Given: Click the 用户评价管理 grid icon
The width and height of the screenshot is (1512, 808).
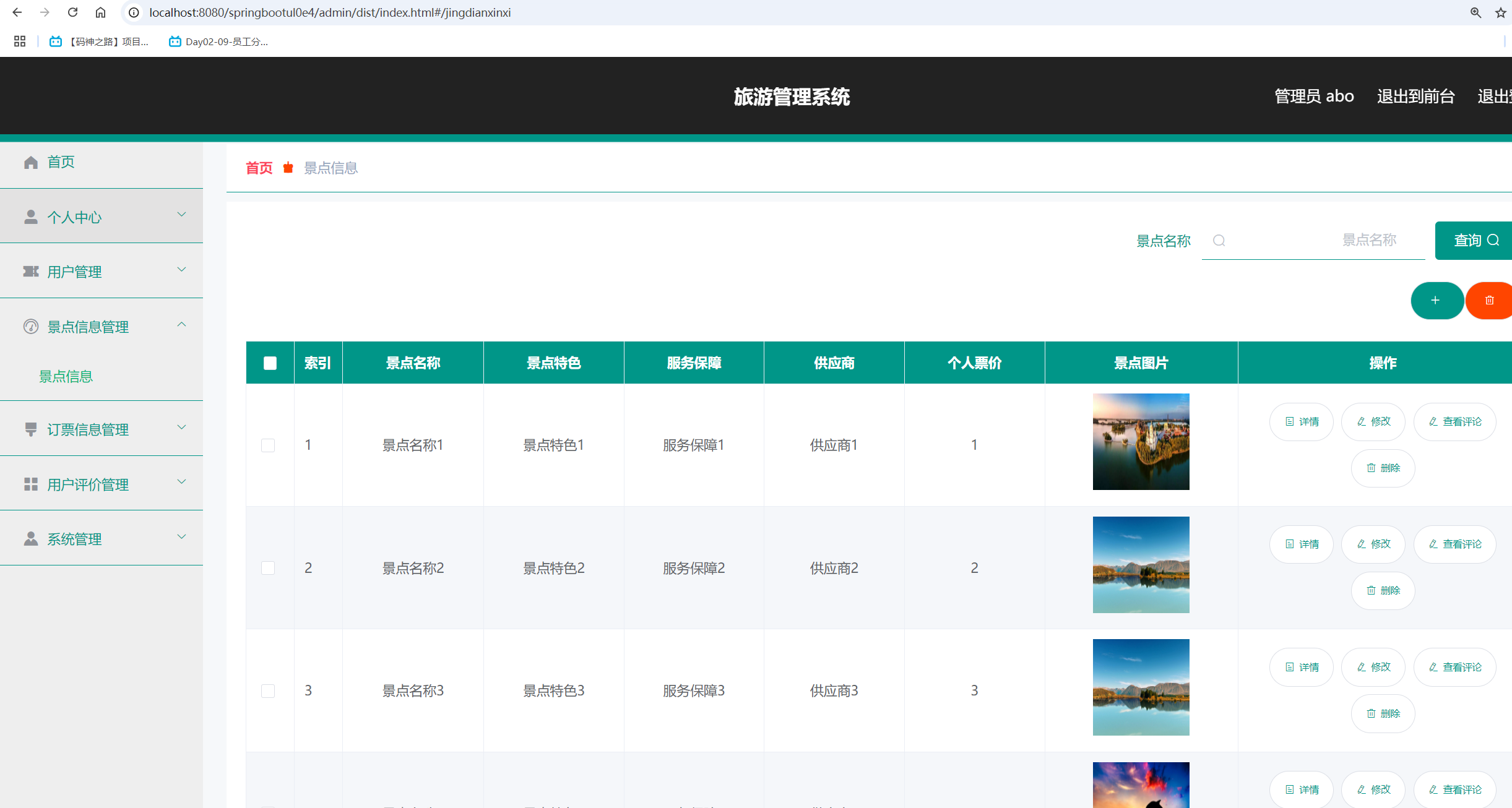Looking at the screenshot, I should (31, 484).
